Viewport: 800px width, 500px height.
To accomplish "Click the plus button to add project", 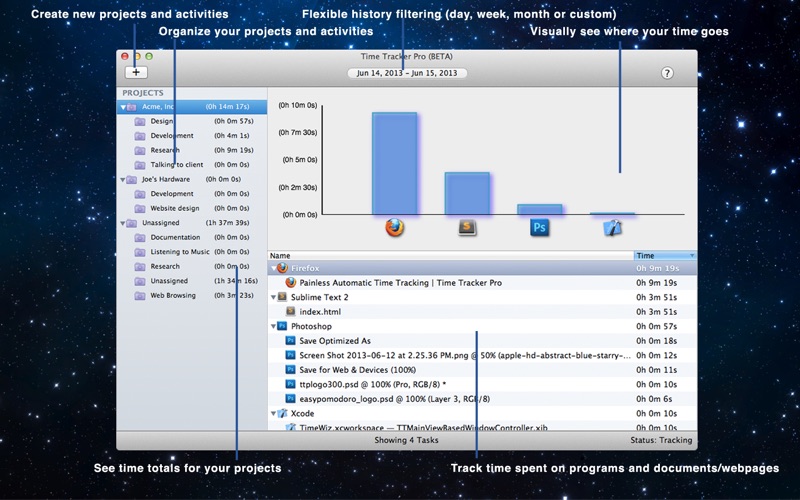I will coord(136,72).
